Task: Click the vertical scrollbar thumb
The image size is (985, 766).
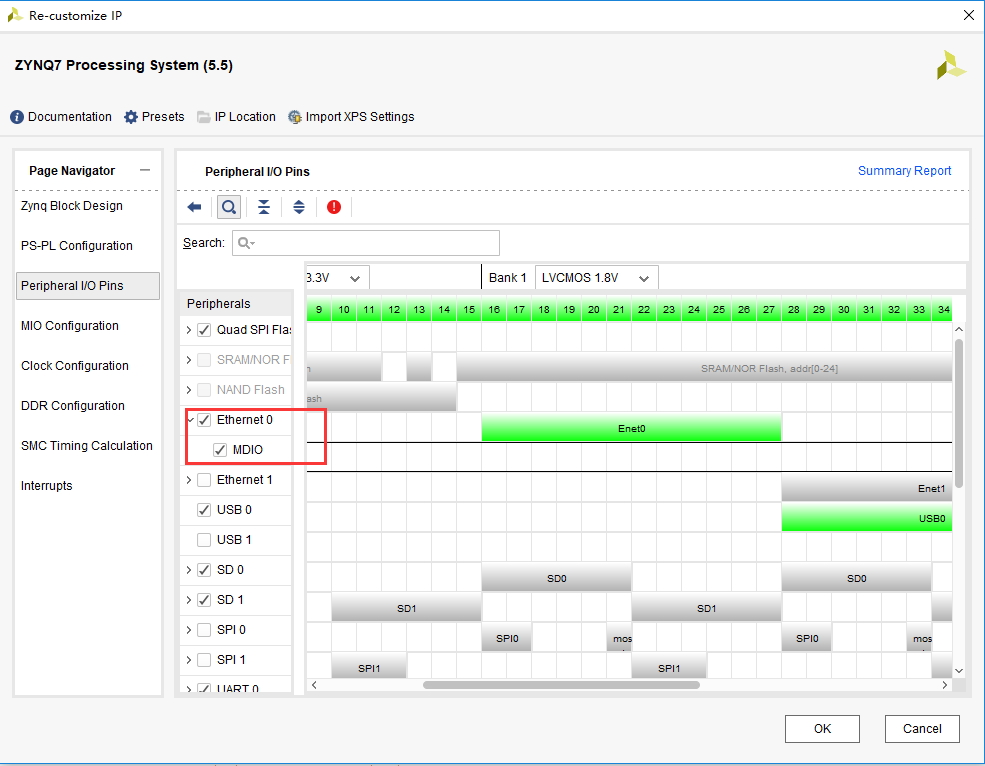Action: (959, 413)
